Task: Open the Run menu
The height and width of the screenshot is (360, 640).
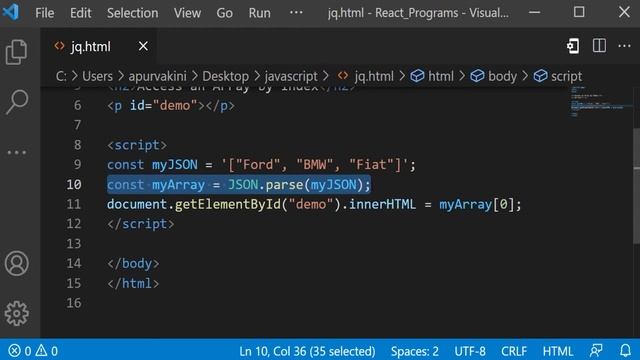Action: 260,13
